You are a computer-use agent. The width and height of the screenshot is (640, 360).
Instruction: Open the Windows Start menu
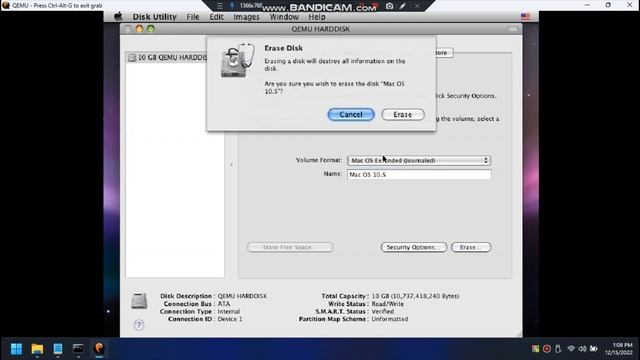pyautogui.click(x=16, y=349)
